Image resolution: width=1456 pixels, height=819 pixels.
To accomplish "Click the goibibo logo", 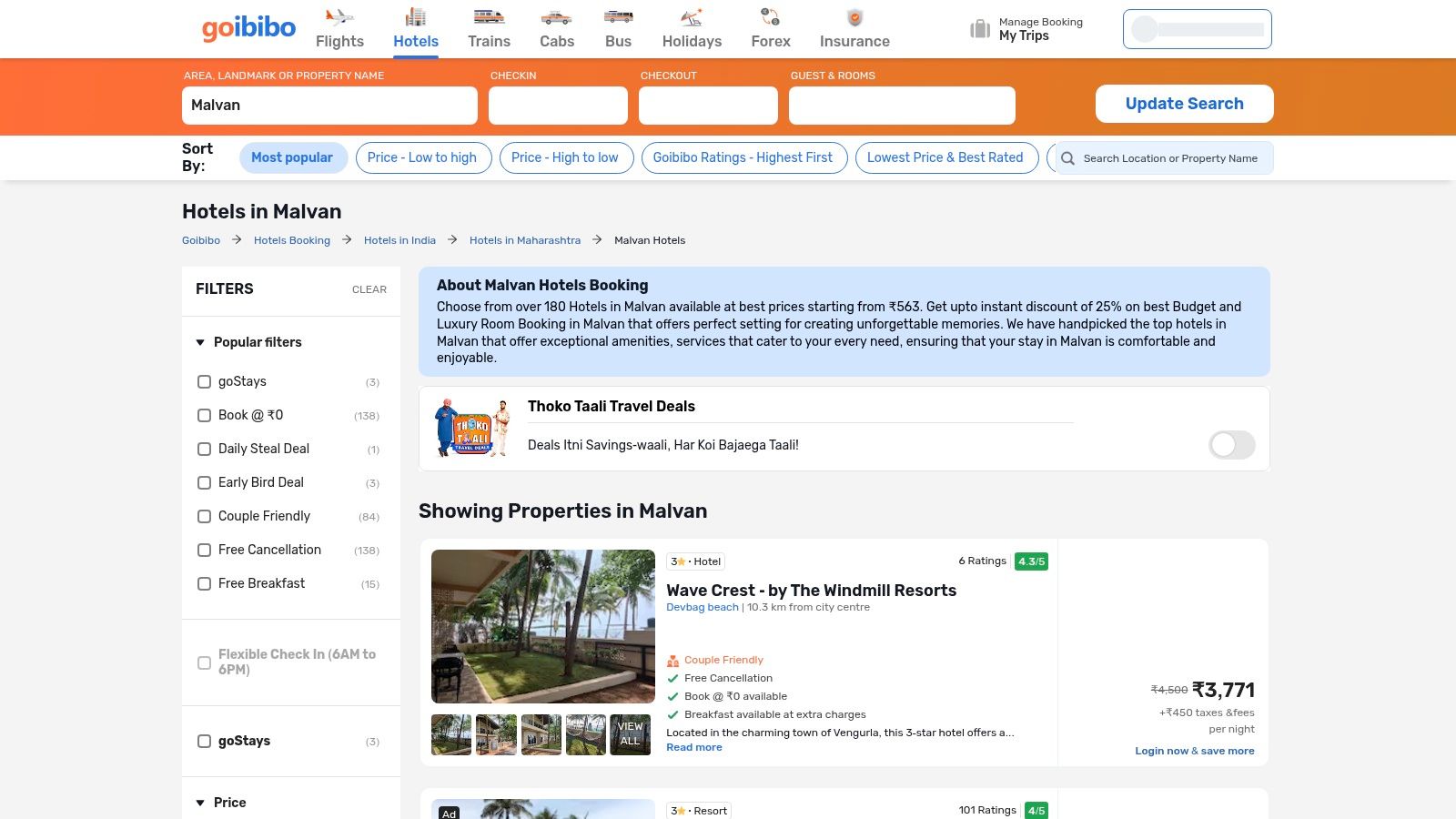I will [x=248, y=28].
